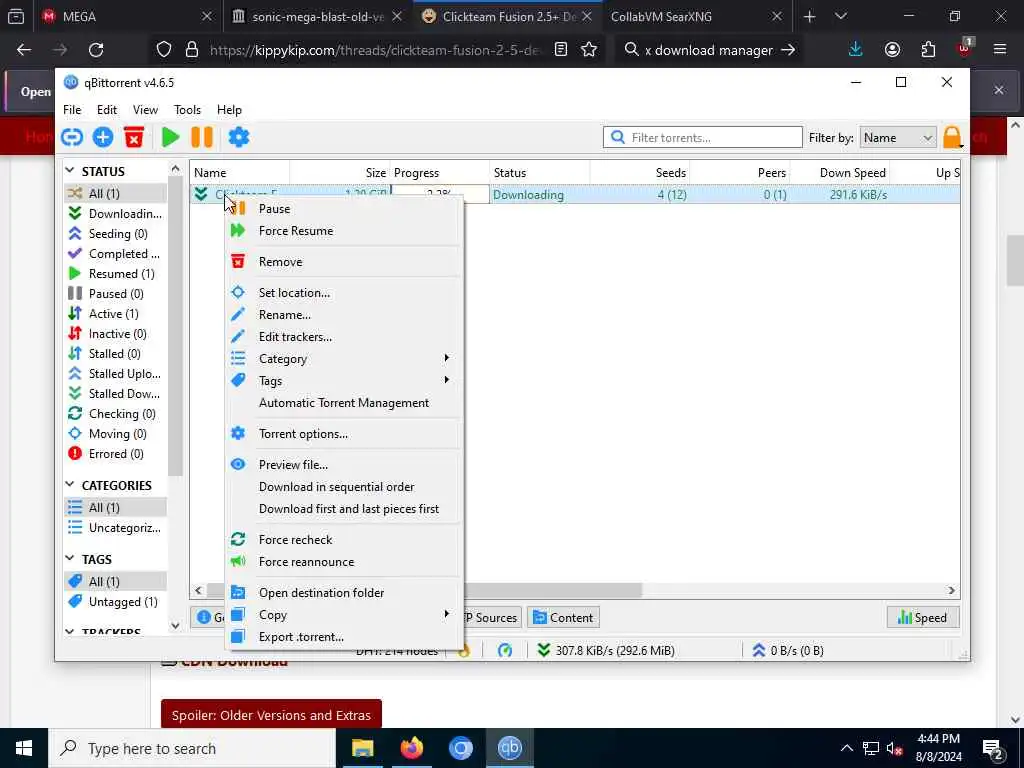The image size is (1024, 768).
Task: Select Force recheck in context menu
Action: pyautogui.click(x=344, y=539)
